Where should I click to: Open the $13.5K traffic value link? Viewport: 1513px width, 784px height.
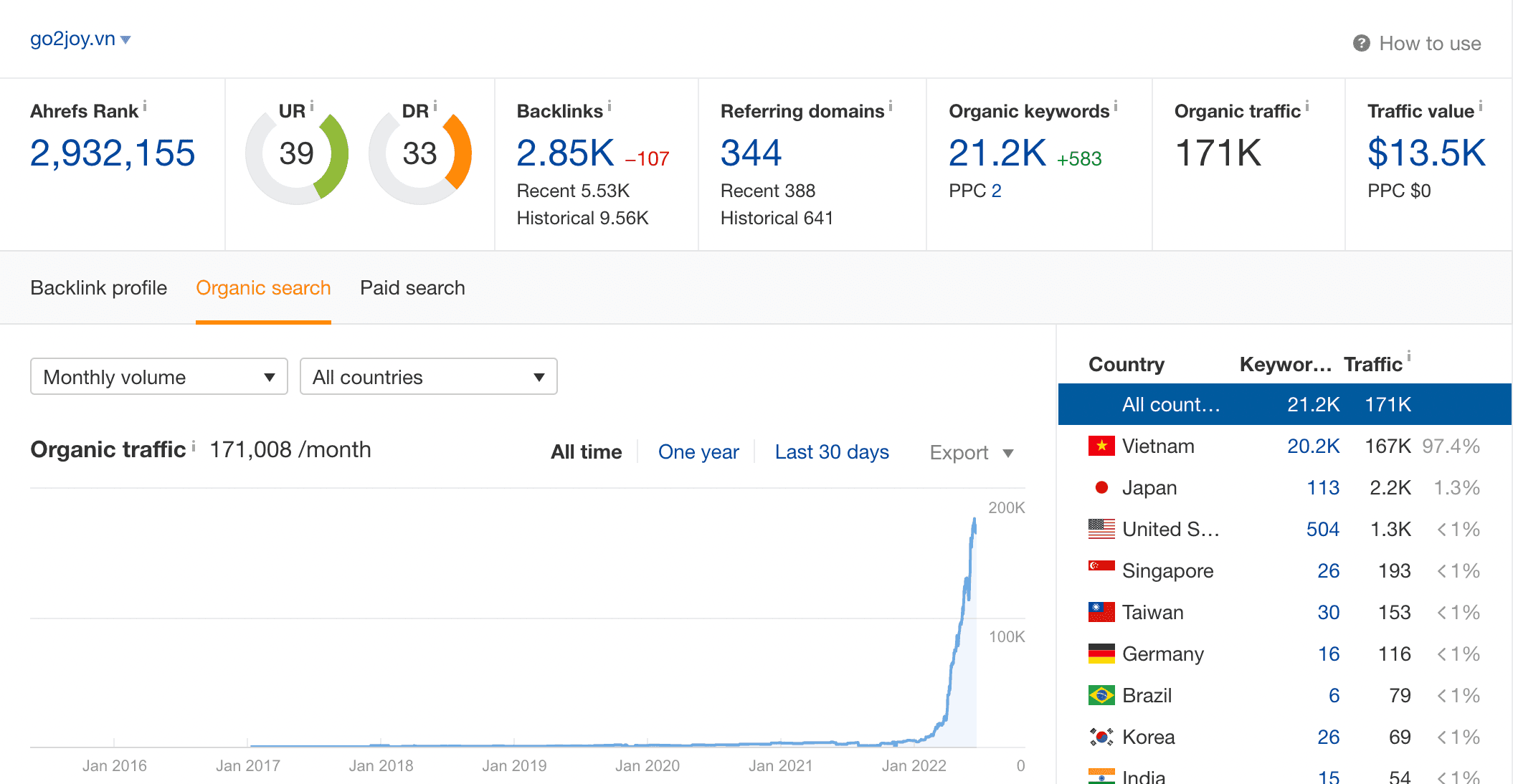pos(1427,153)
